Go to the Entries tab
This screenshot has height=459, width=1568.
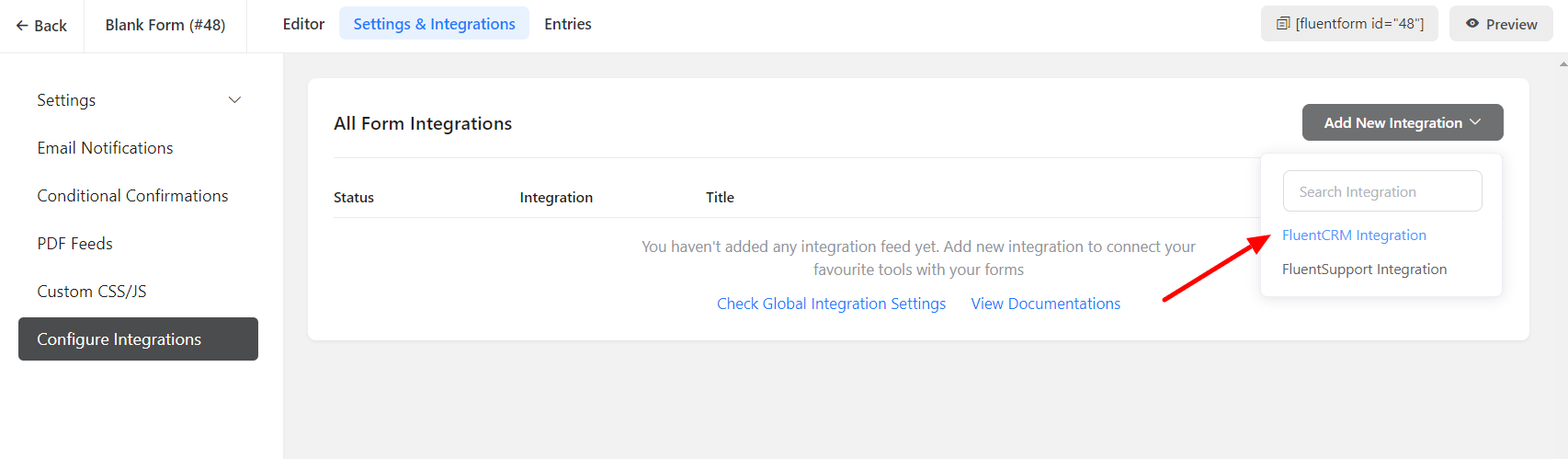(x=567, y=24)
